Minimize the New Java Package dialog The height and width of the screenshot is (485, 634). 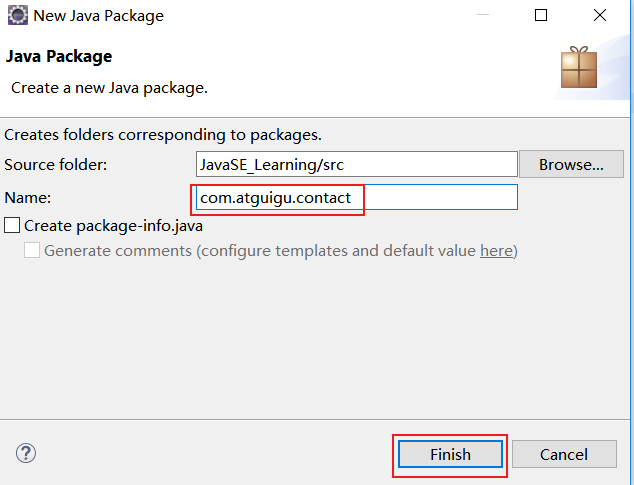click(483, 15)
